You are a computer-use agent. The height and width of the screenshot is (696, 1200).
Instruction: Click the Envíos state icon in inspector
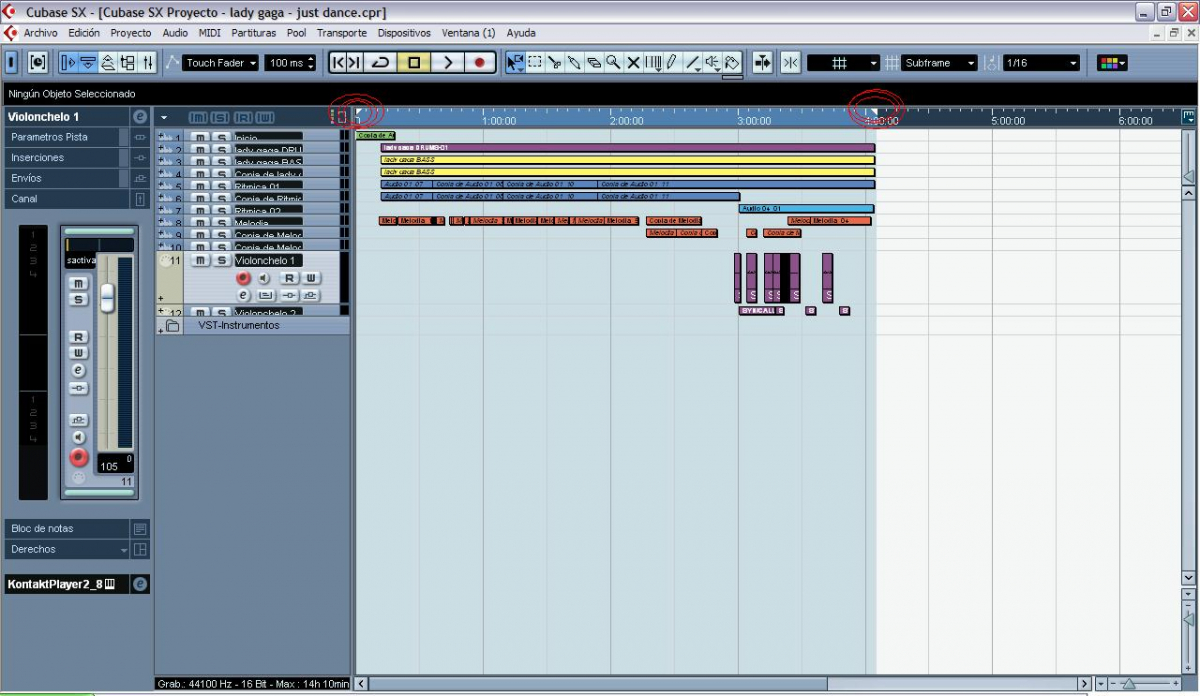click(140, 178)
